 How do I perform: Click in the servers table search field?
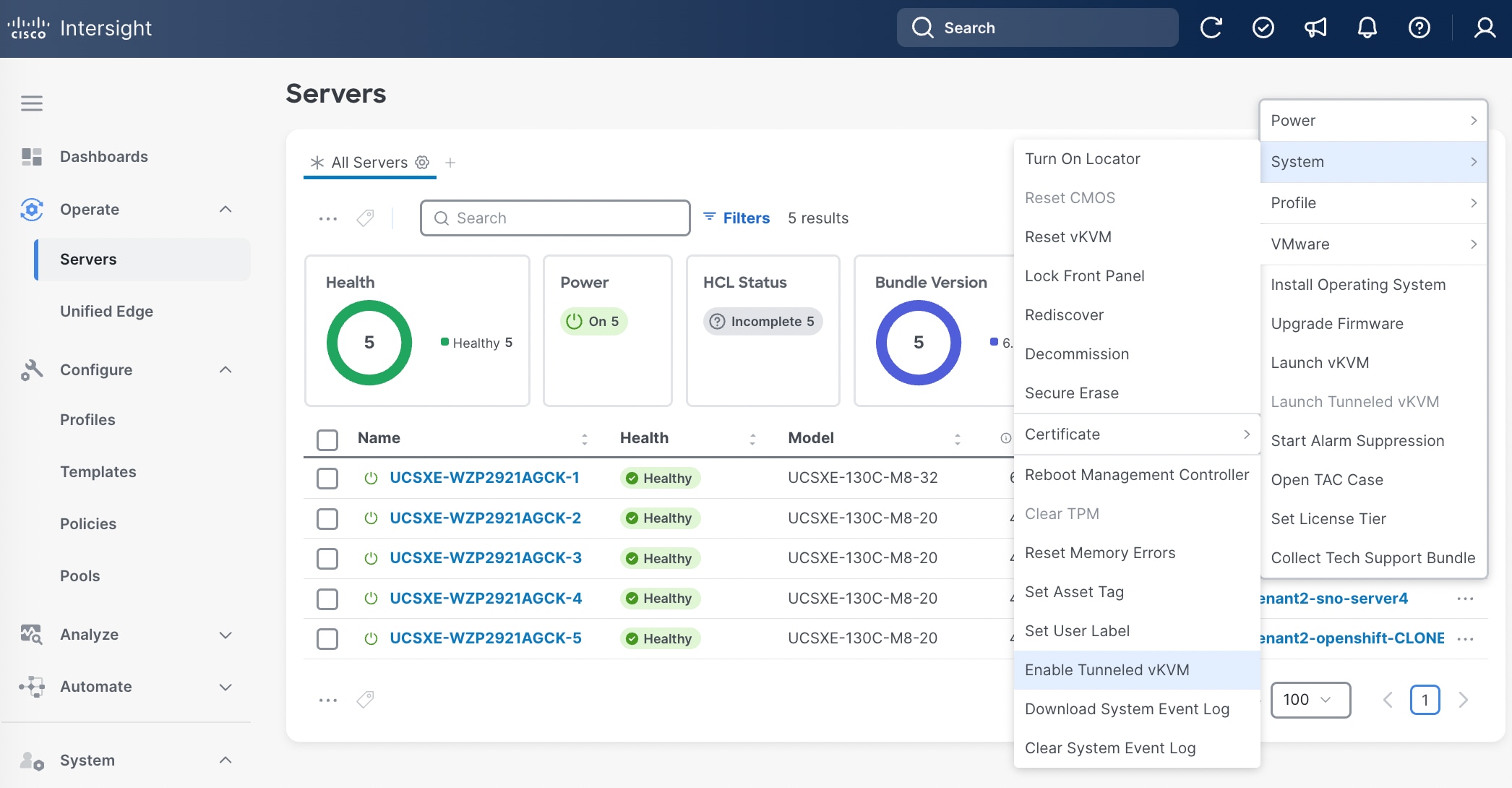[x=555, y=218]
